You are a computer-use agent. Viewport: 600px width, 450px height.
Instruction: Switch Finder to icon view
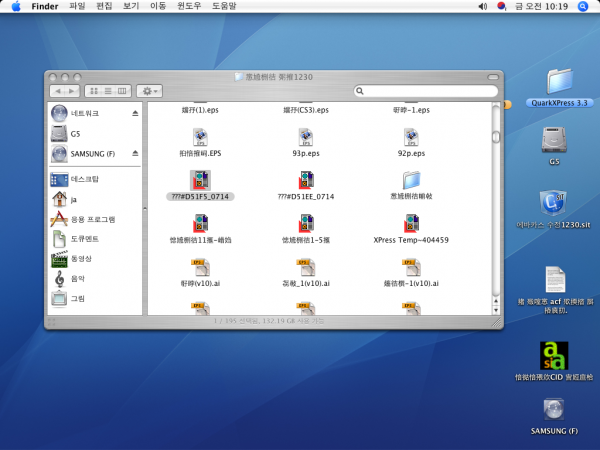(94, 91)
